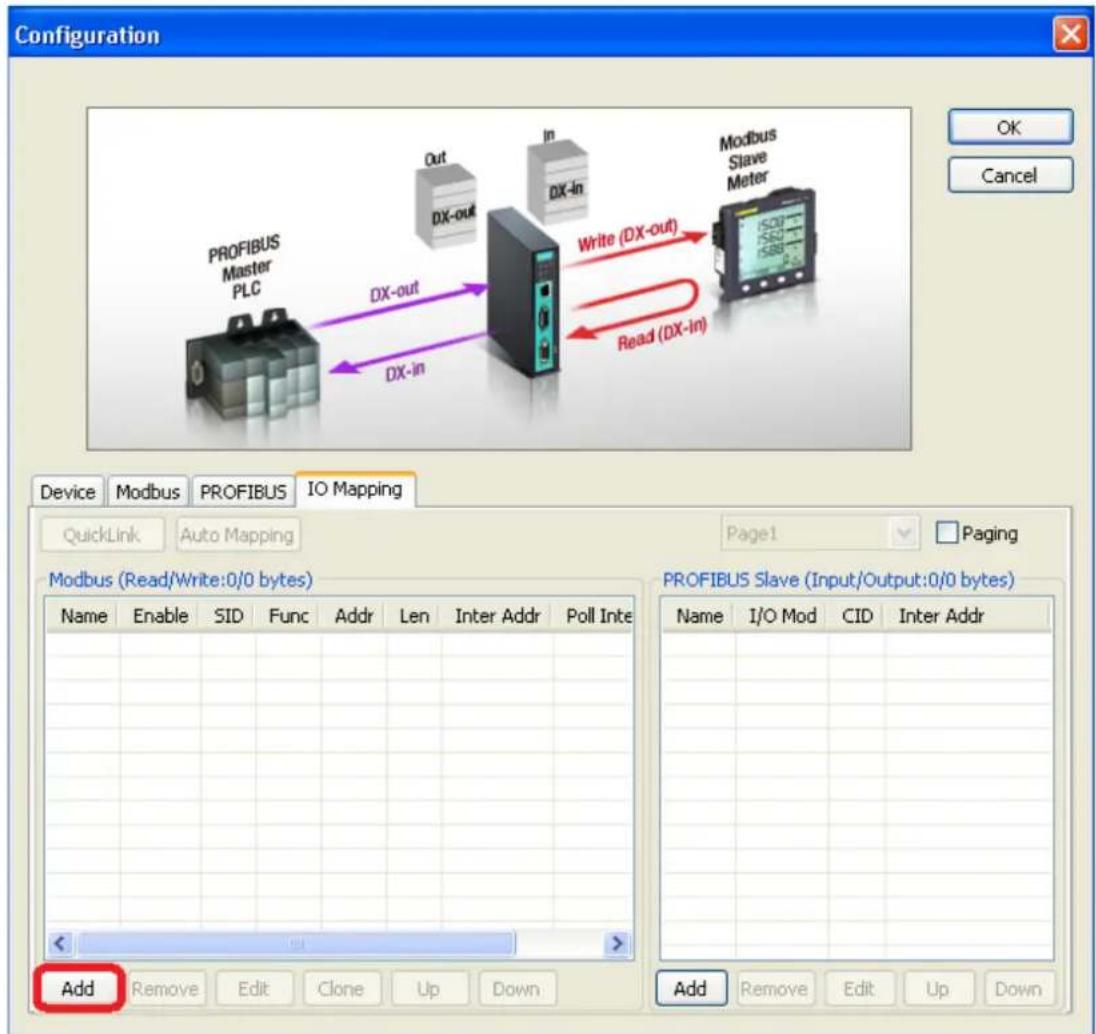Click Remove under Modbus list
This screenshot has height=1034, width=1096.
[165, 989]
